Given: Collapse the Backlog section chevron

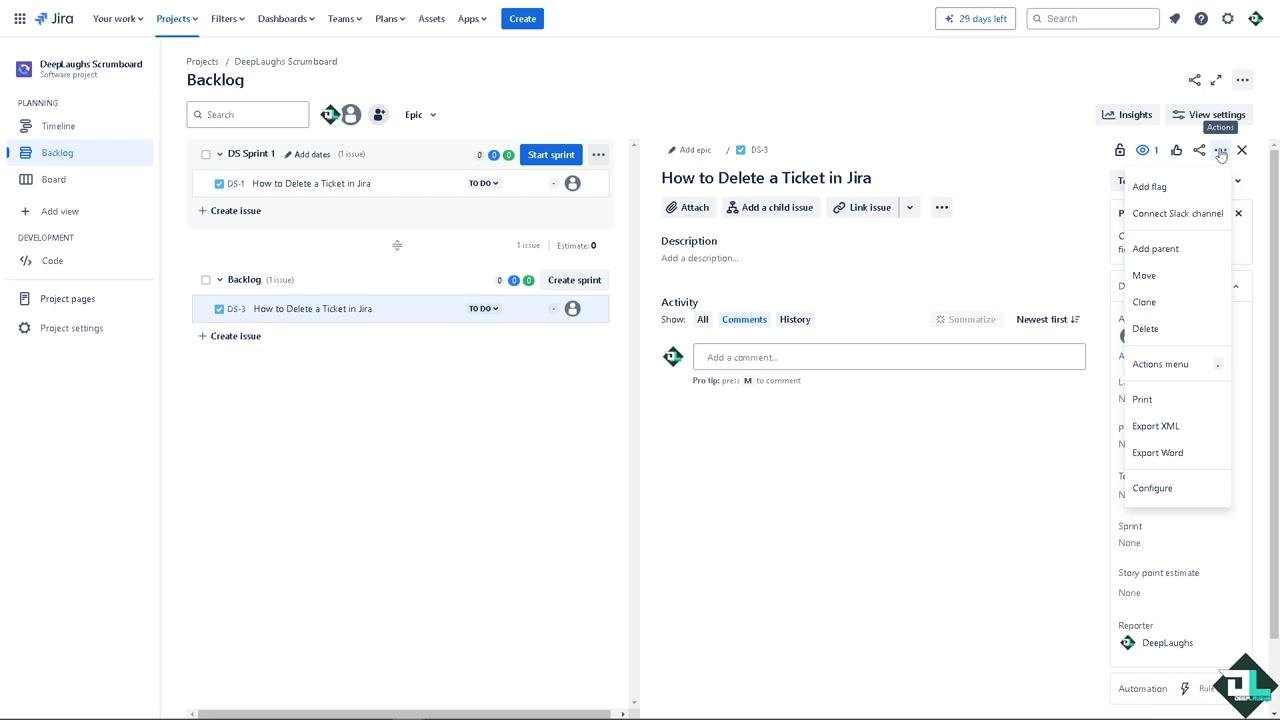Looking at the screenshot, I should [x=220, y=280].
